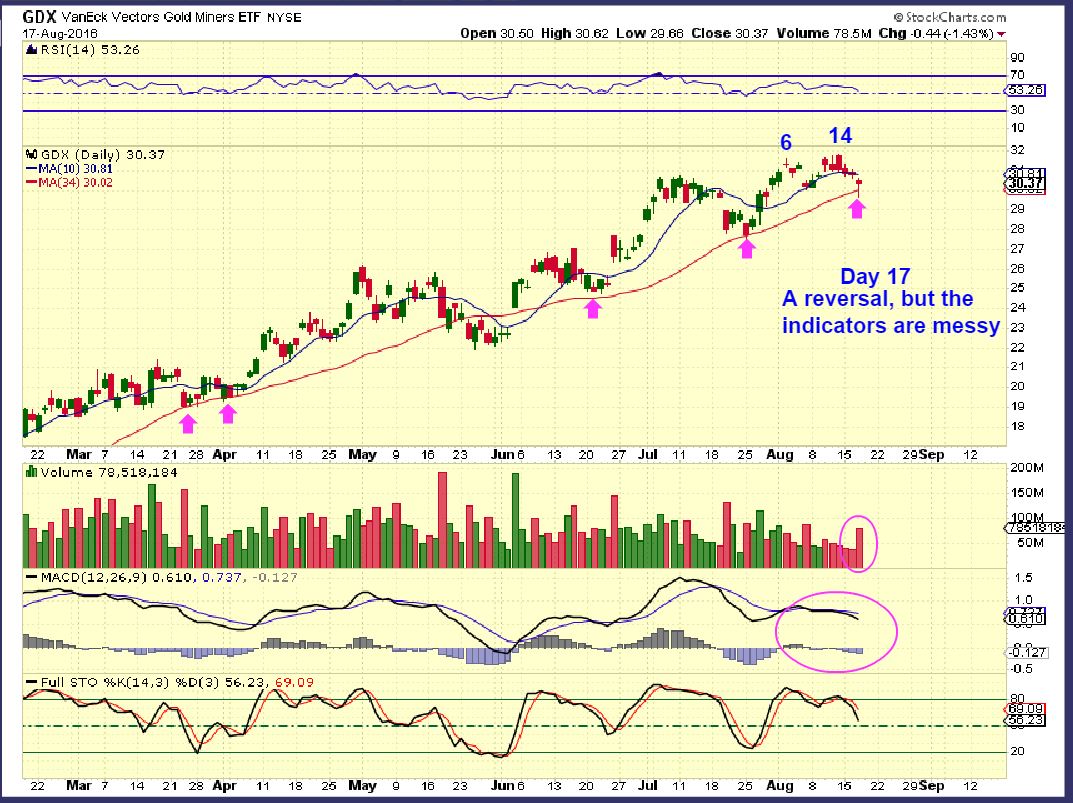This screenshot has height=803, width=1073.
Task: Click the red MA(34) line legend marker
Action: click(x=31, y=182)
